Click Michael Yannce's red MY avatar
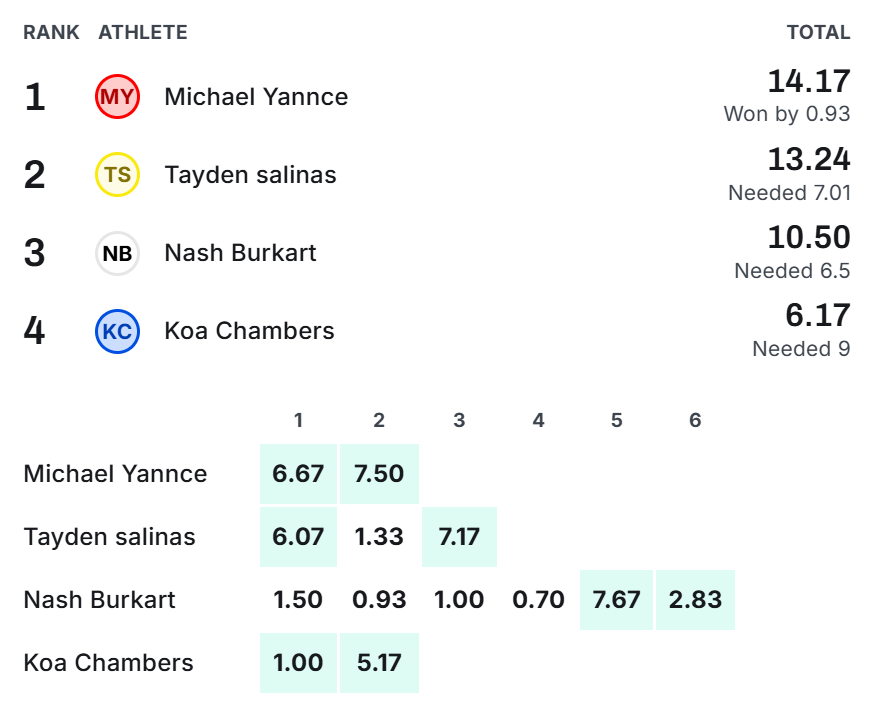This screenshot has height=721, width=874. pyautogui.click(x=117, y=97)
